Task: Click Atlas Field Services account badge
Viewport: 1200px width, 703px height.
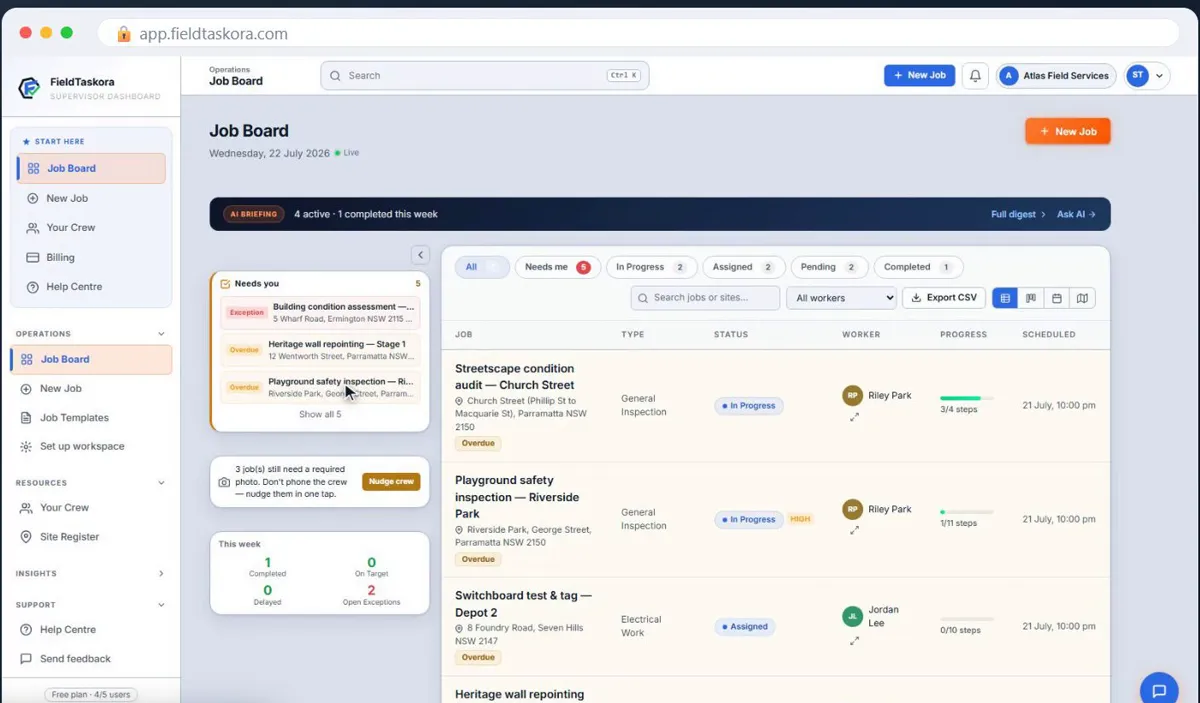Action: [x=1057, y=76]
